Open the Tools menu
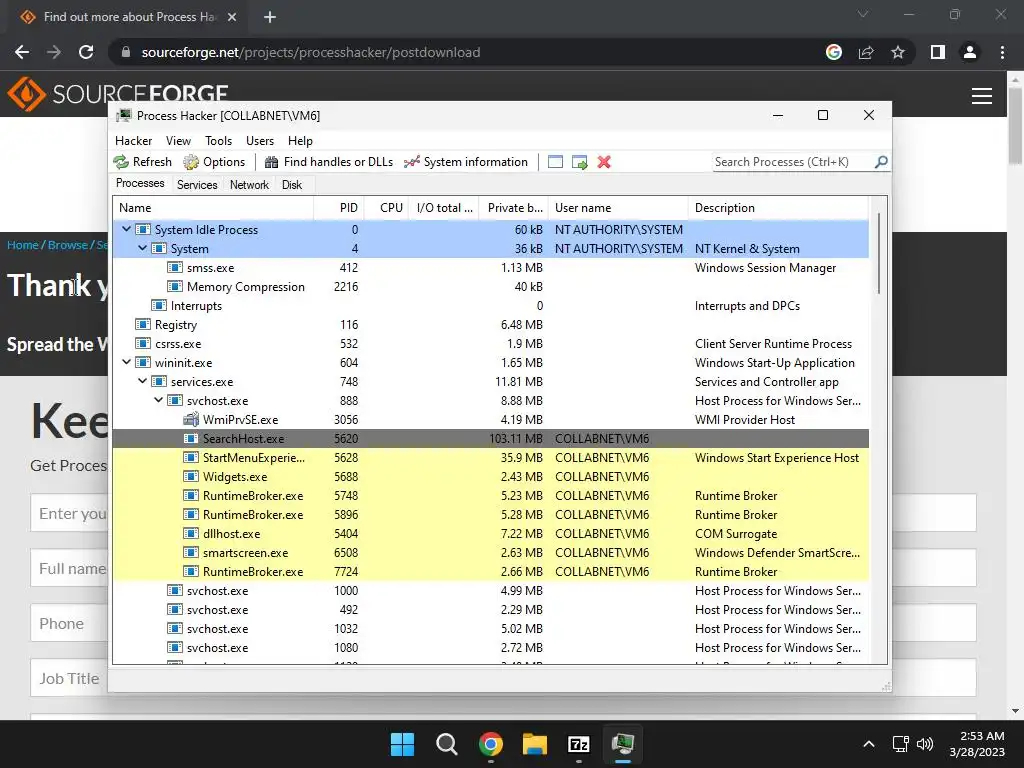This screenshot has width=1024, height=768. [x=218, y=140]
